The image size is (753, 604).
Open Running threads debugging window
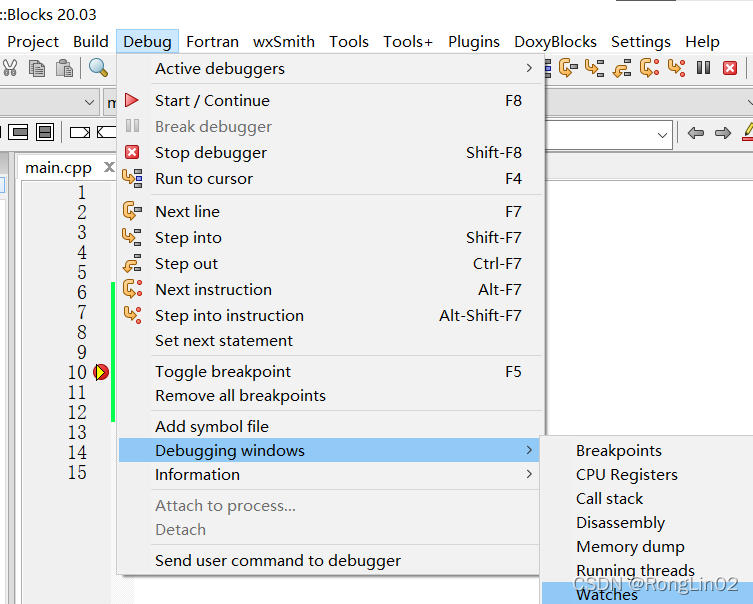647,570
